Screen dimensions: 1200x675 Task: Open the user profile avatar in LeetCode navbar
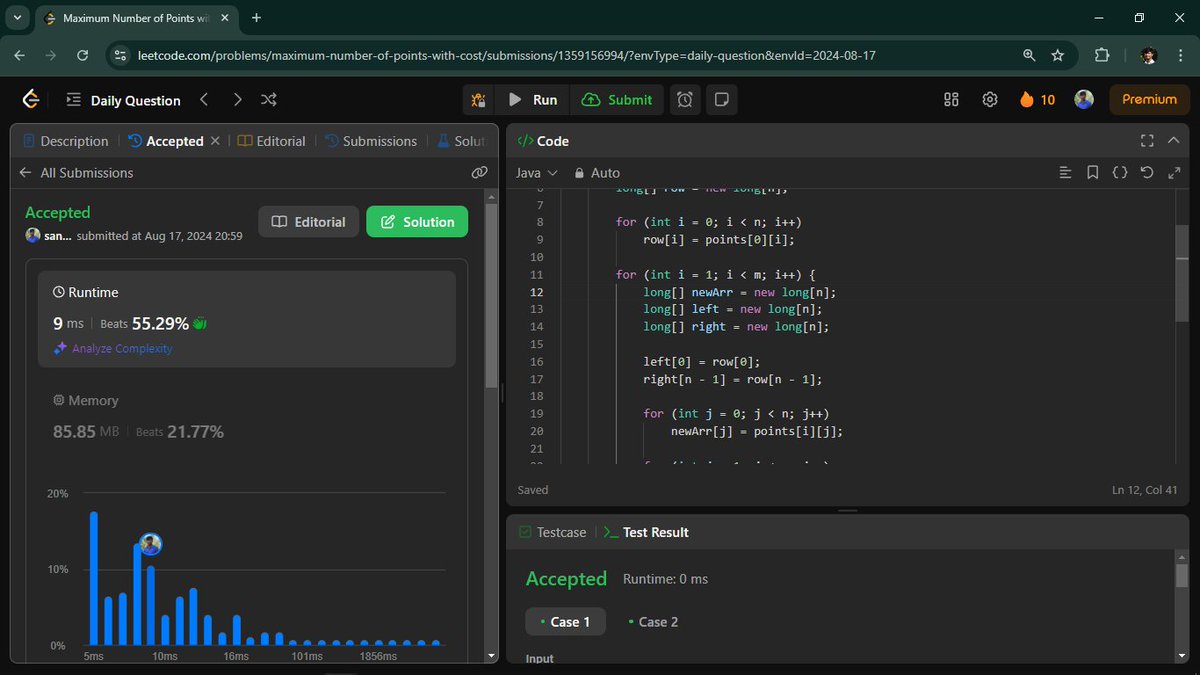pos(1084,99)
